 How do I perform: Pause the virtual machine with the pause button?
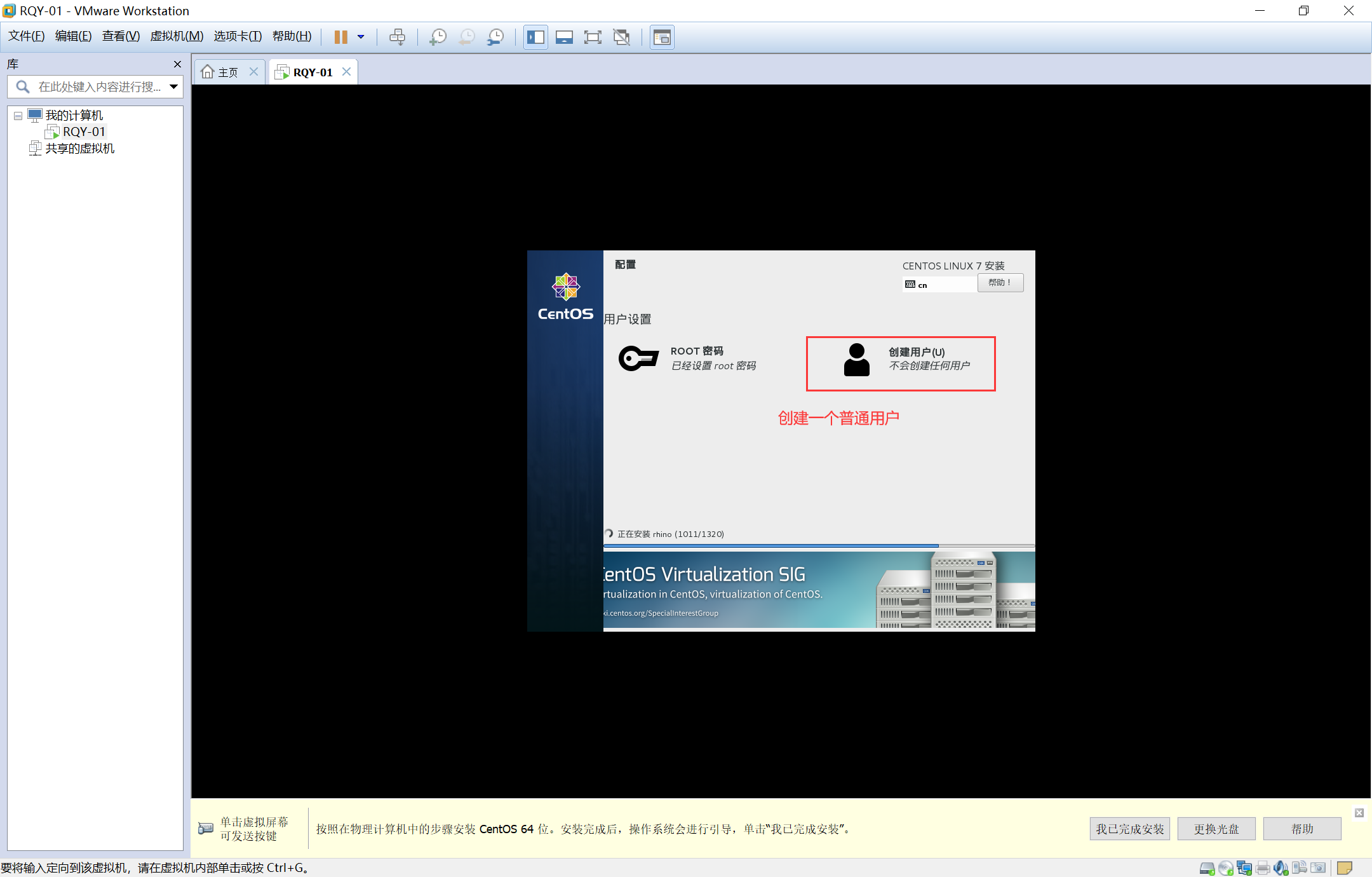(341, 37)
